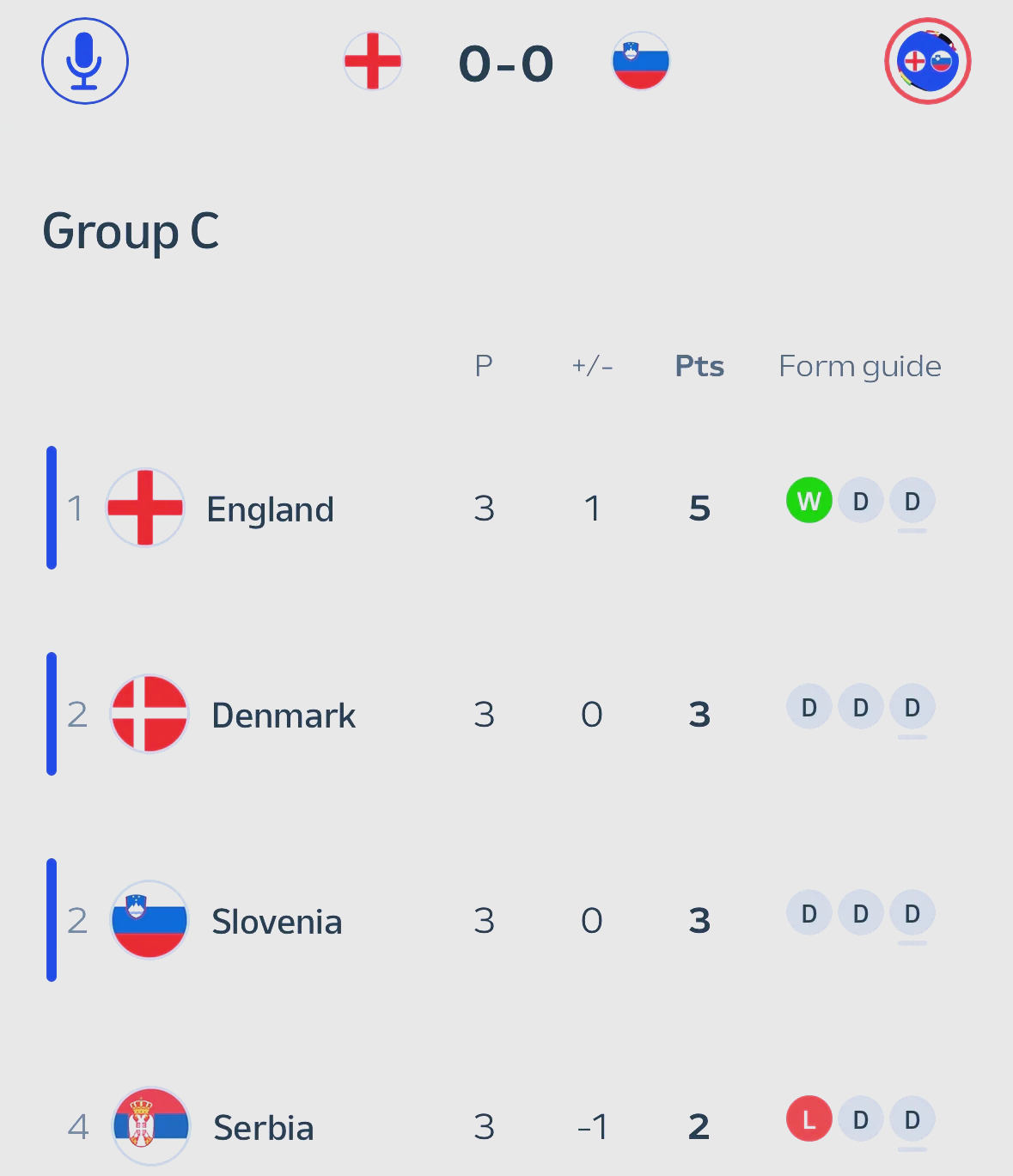1013x1176 pixels.
Task: Tap the Group C heading
Action: (131, 231)
